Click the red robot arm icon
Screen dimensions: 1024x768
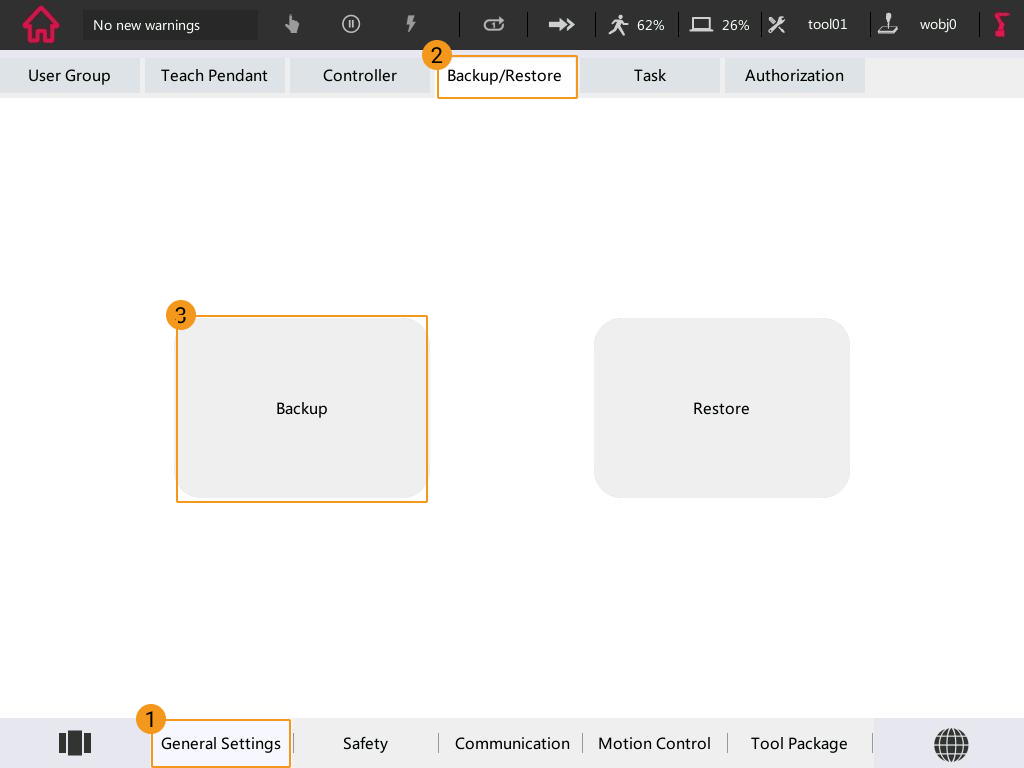coord(1001,25)
